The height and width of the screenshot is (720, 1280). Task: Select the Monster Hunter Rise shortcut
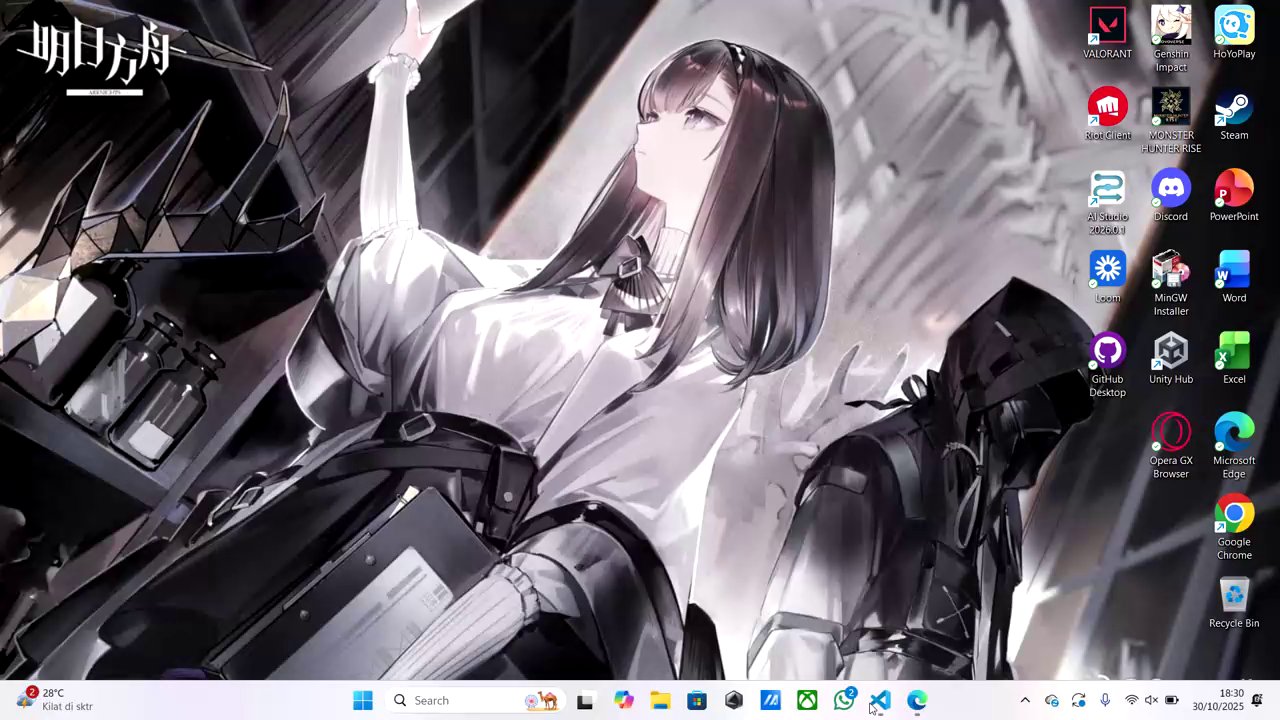click(1171, 121)
